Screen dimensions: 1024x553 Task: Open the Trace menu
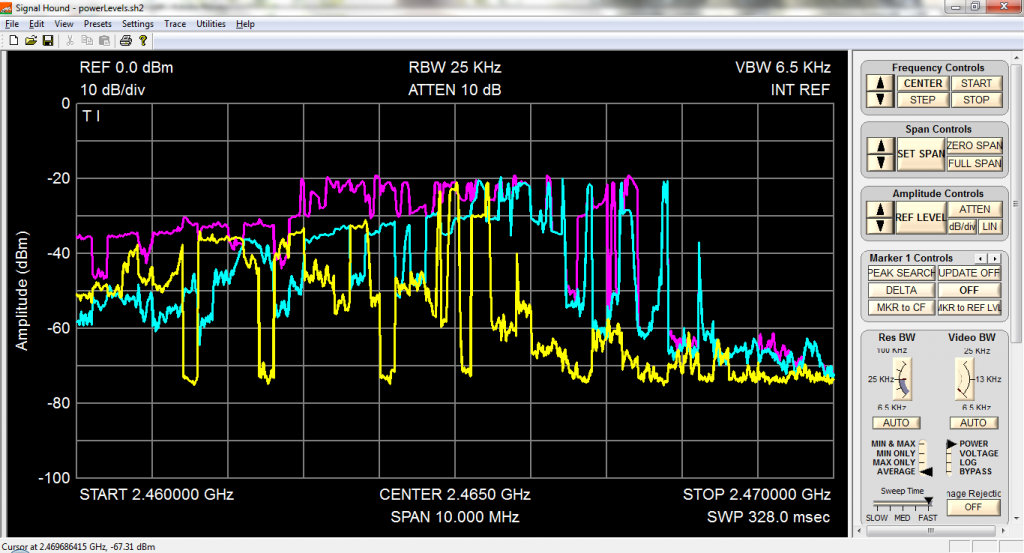tap(174, 23)
